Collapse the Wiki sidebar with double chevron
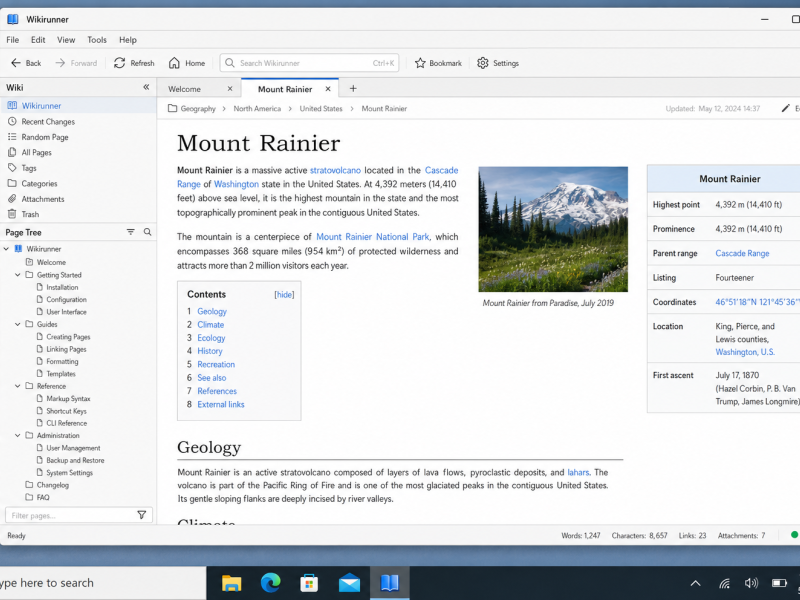The width and height of the screenshot is (800, 600). click(146, 87)
